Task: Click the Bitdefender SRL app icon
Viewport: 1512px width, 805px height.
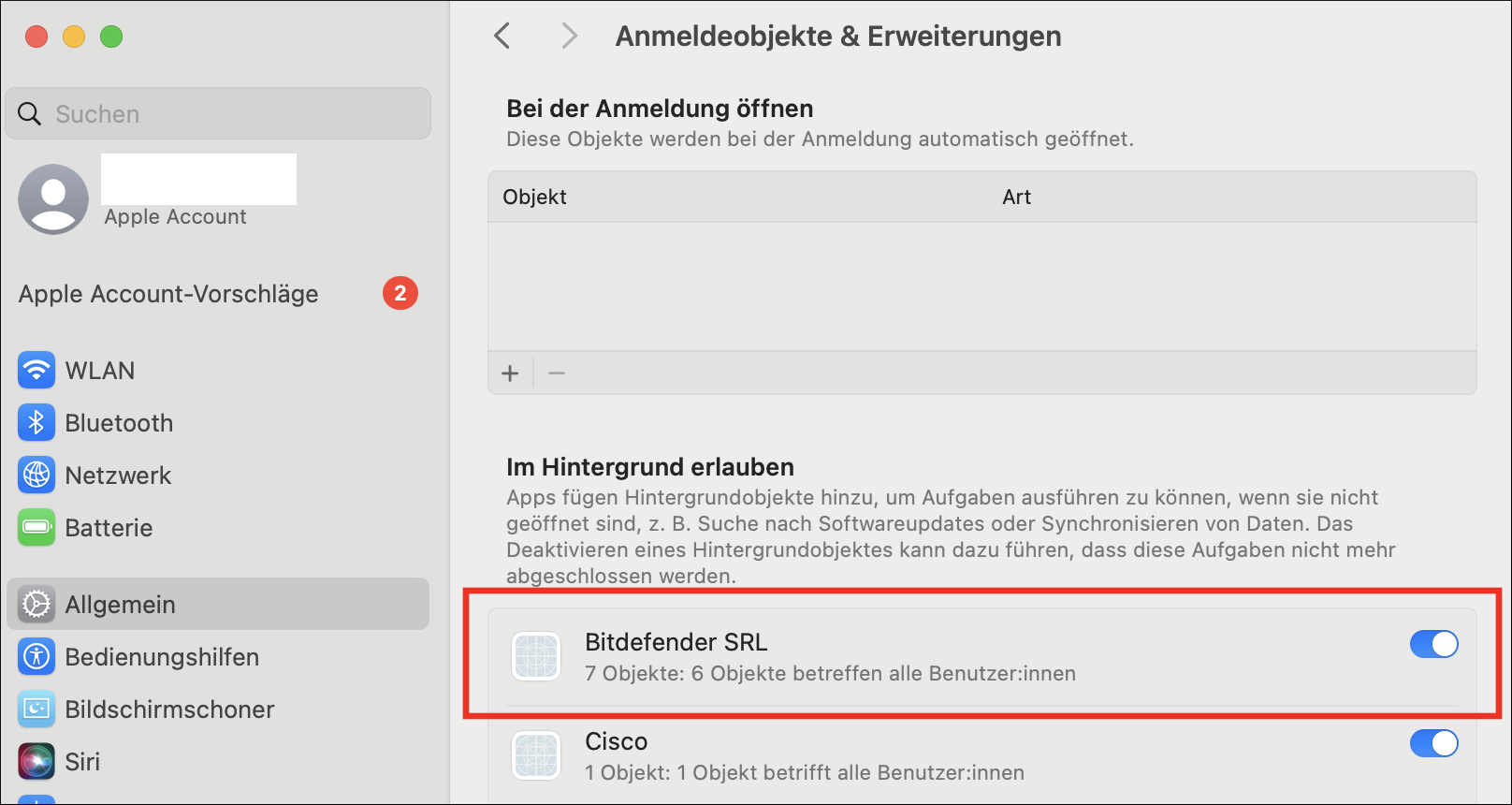Action: (x=536, y=656)
